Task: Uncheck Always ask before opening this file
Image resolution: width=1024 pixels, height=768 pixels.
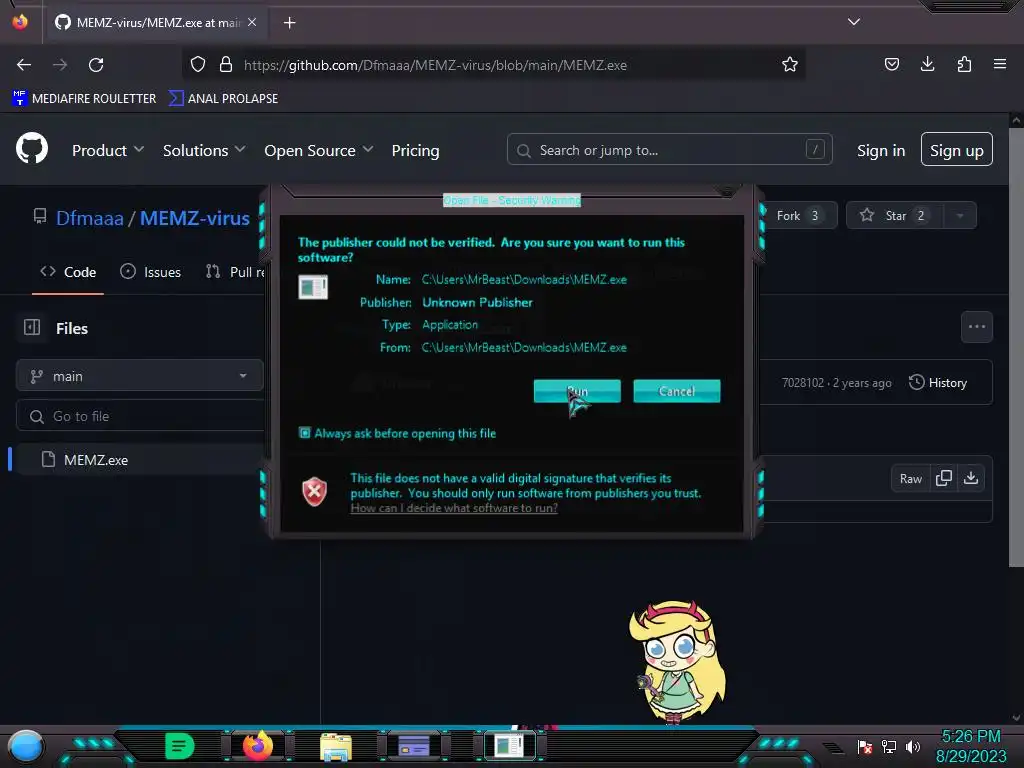Action: [304, 432]
